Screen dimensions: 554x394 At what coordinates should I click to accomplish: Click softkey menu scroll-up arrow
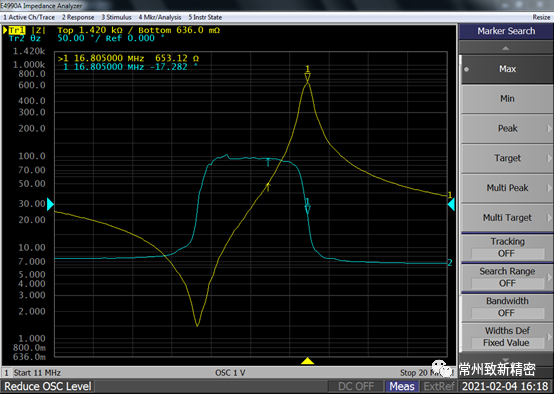pyautogui.click(x=506, y=48)
